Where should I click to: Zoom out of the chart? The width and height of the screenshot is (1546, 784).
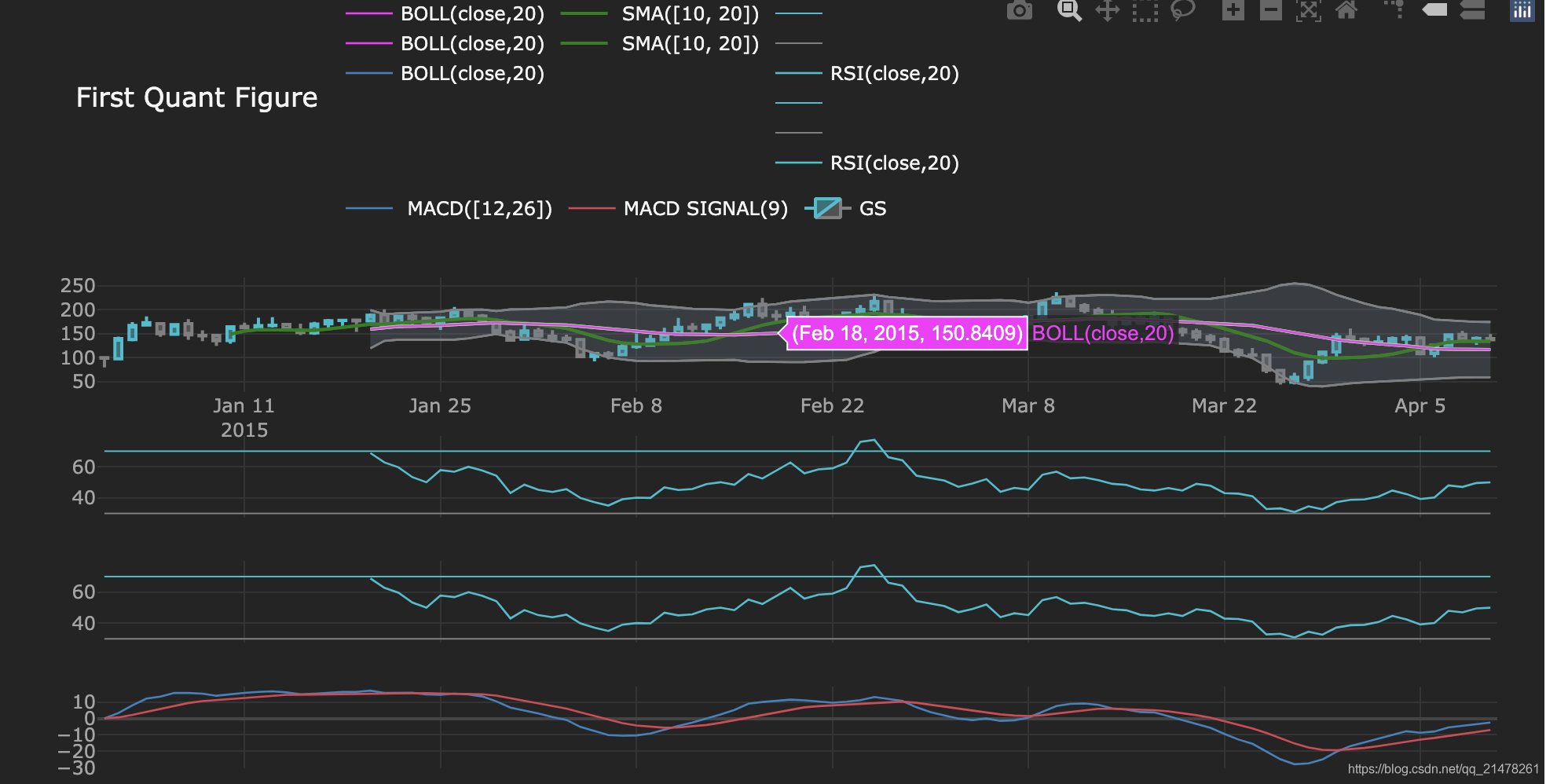[1270, 11]
